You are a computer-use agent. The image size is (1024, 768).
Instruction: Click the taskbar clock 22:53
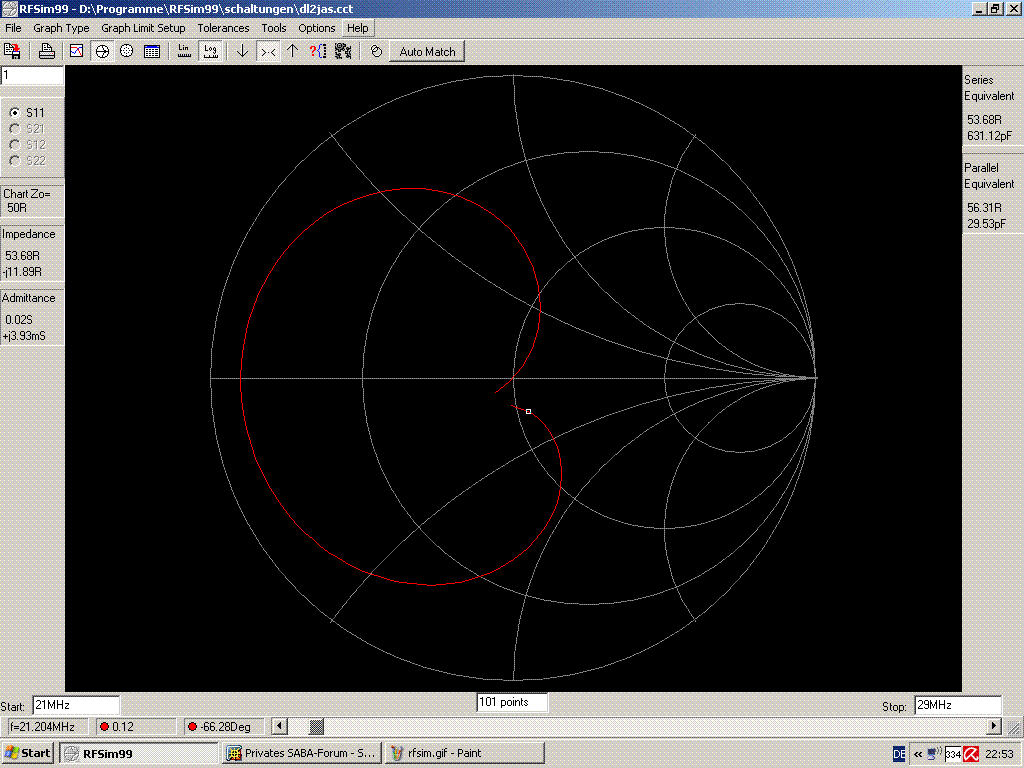tap(999, 754)
